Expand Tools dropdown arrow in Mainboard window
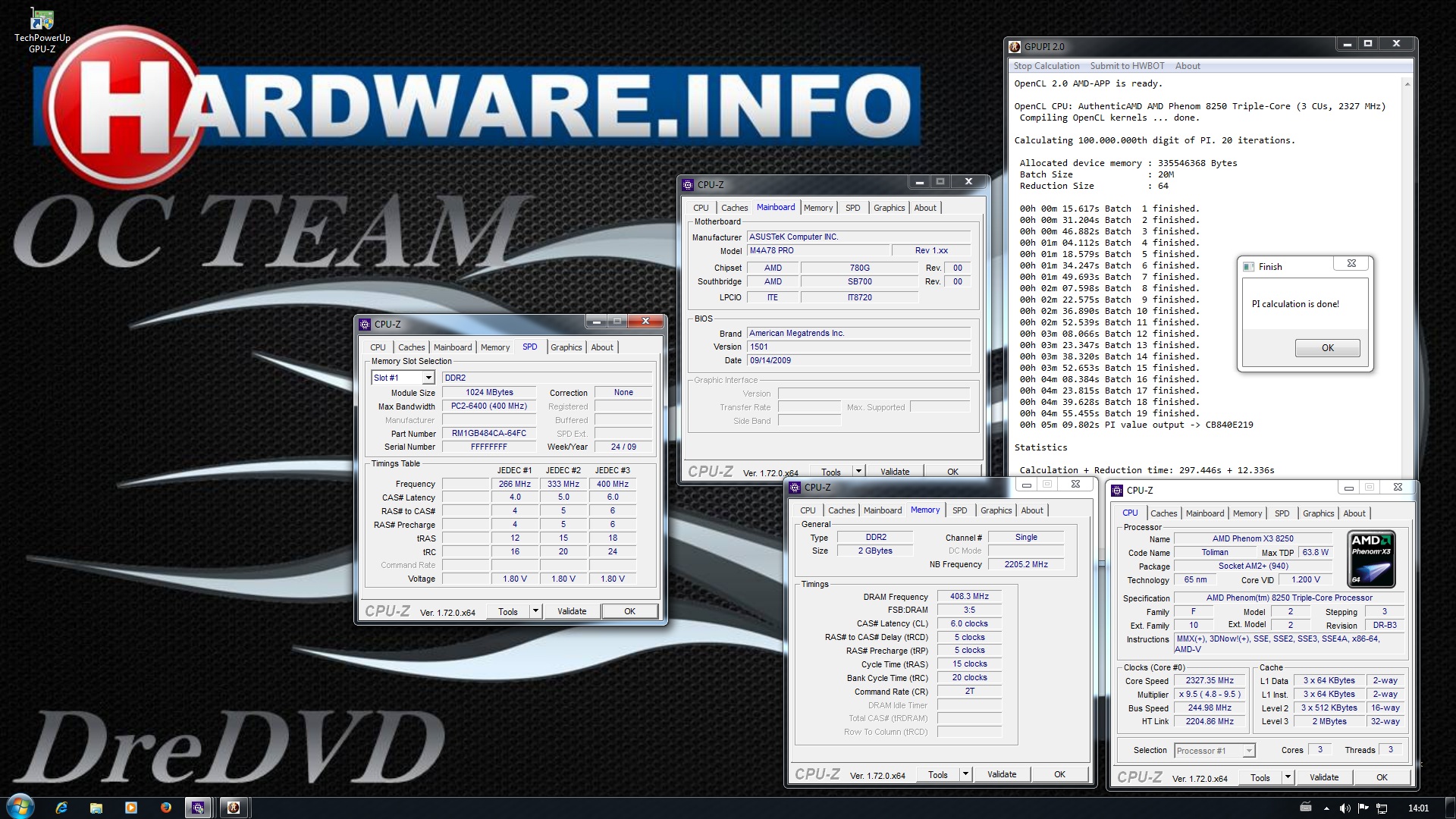Viewport: 1456px width, 819px height. (858, 471)
